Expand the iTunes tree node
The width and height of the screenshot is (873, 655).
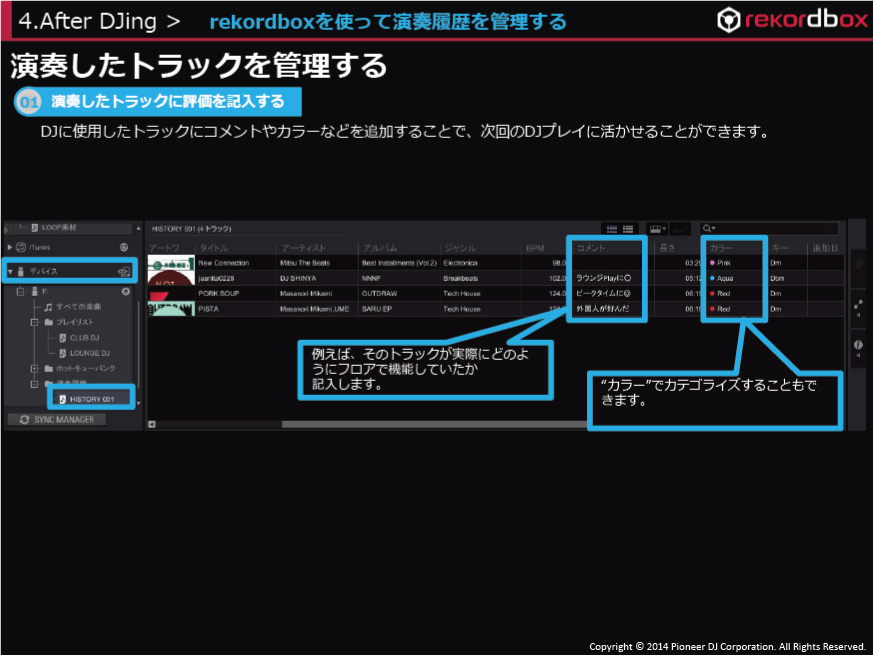pos(9,247)
